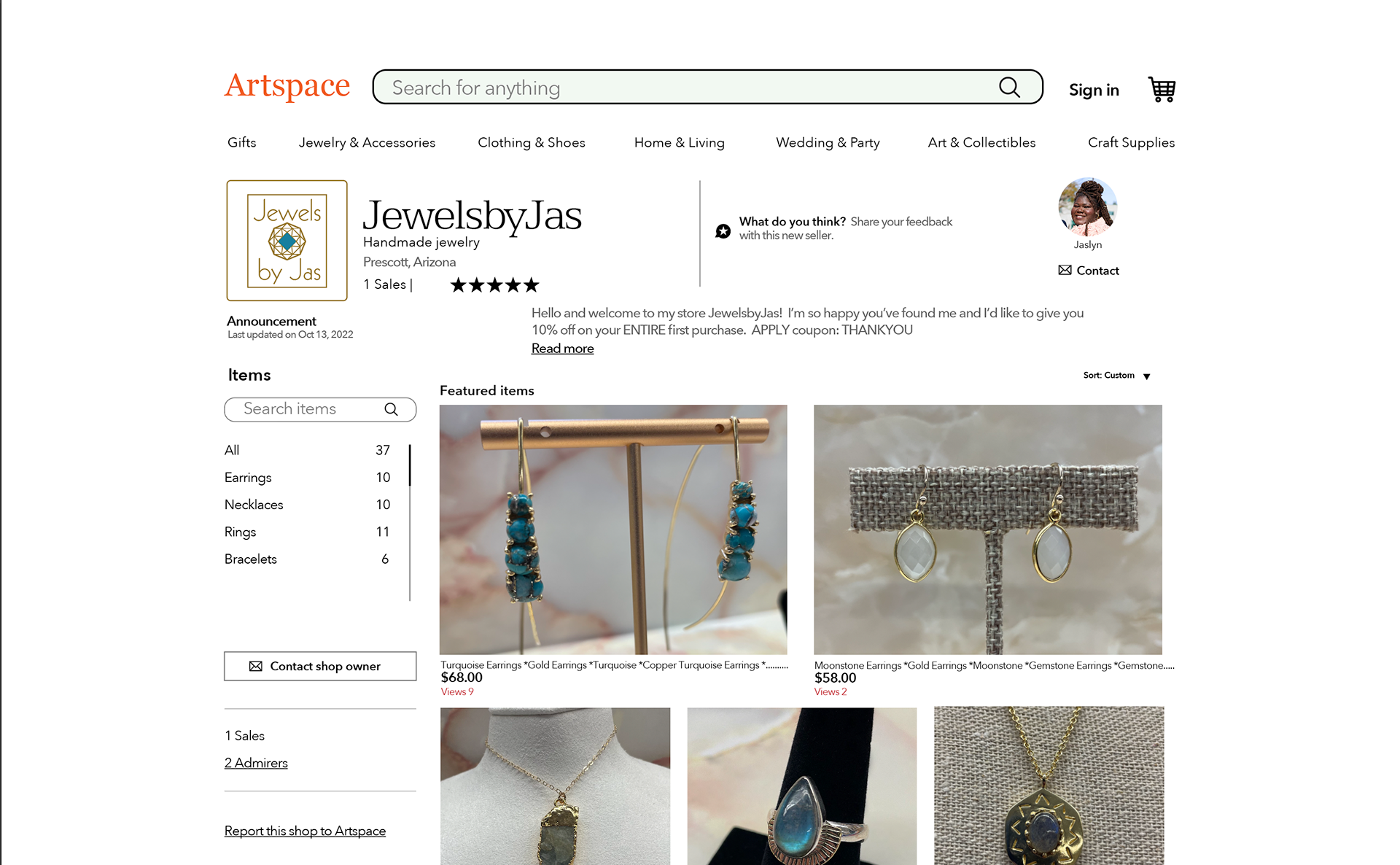The image size is (1400, 865).
Task: Click Jaslyn's profile avatar
Action: (1087, 206)
